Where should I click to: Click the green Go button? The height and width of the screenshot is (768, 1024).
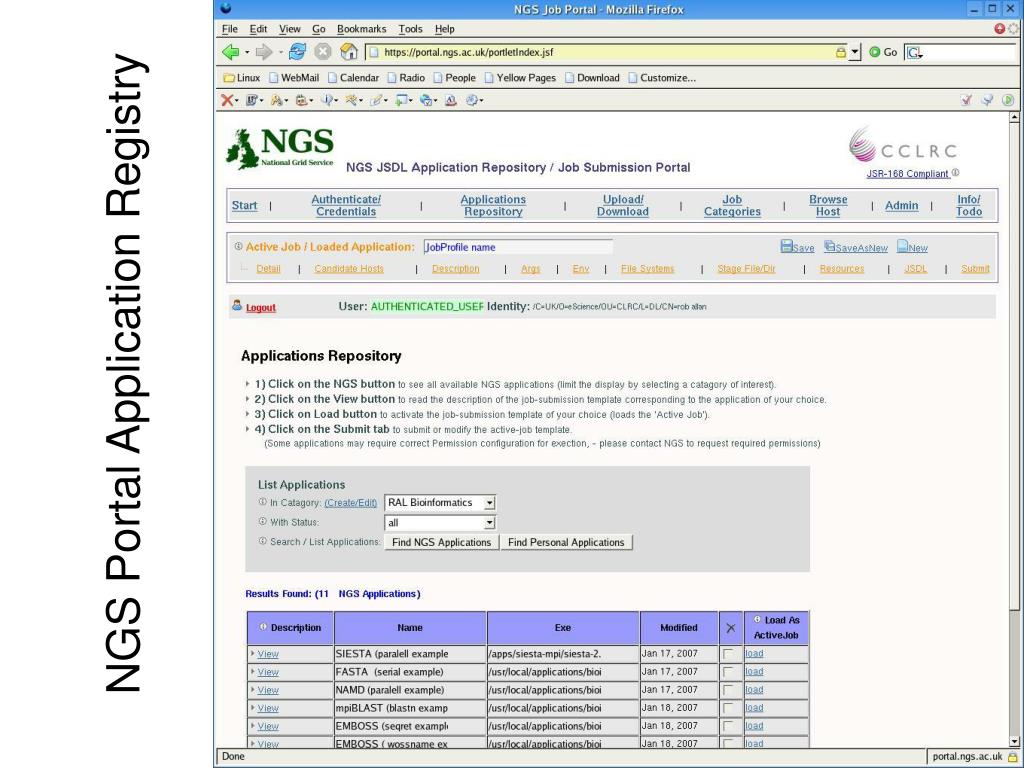(883, 52)
